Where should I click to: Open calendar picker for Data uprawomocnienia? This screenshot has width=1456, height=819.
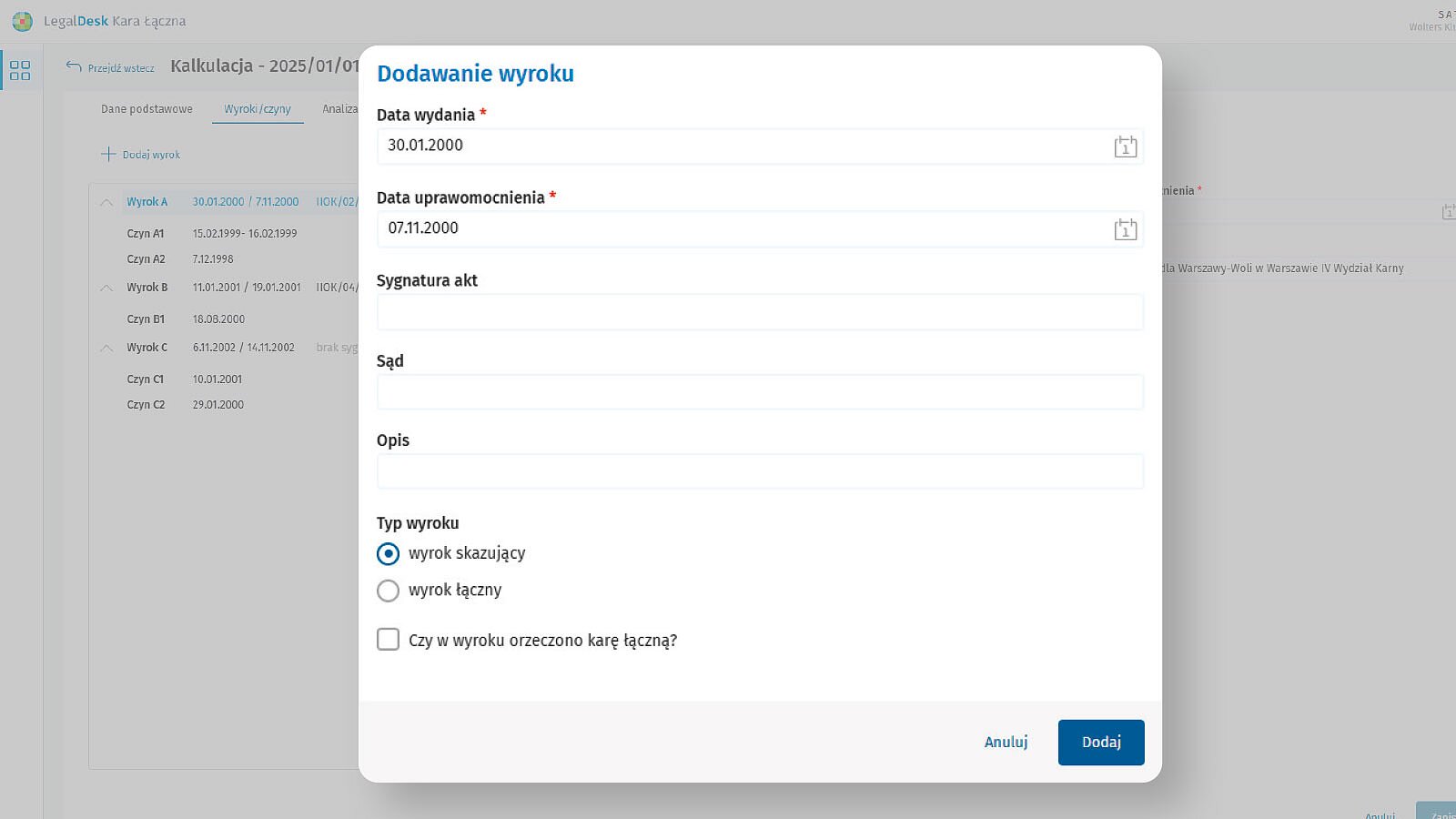point(1125,229)
